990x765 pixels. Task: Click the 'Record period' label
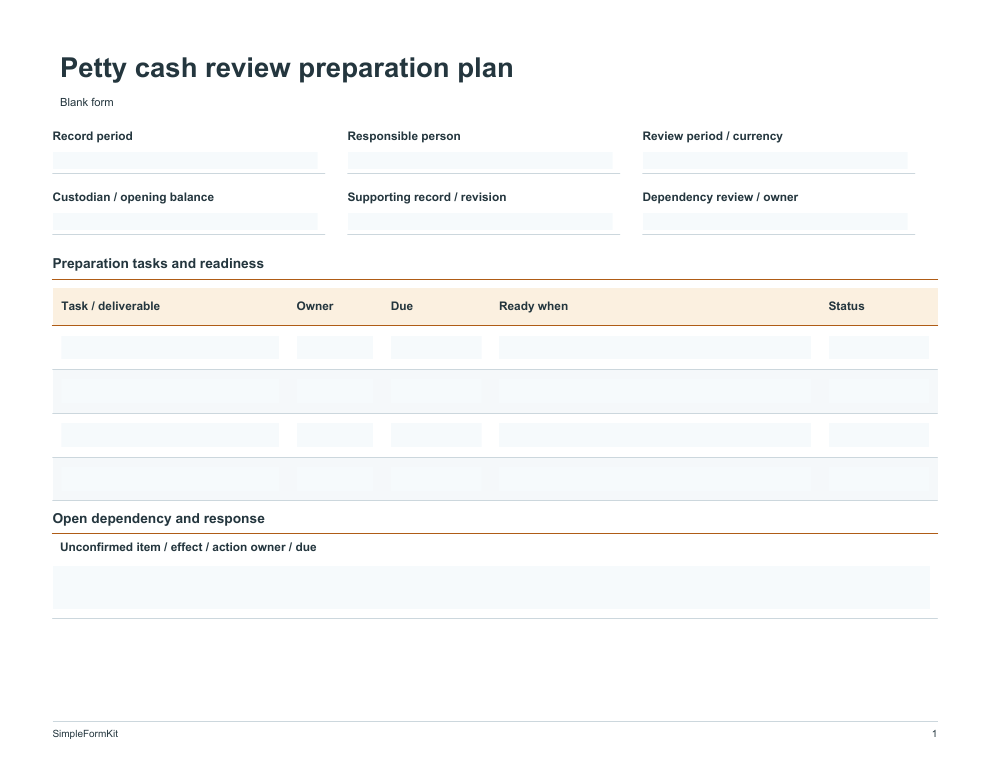92,136
